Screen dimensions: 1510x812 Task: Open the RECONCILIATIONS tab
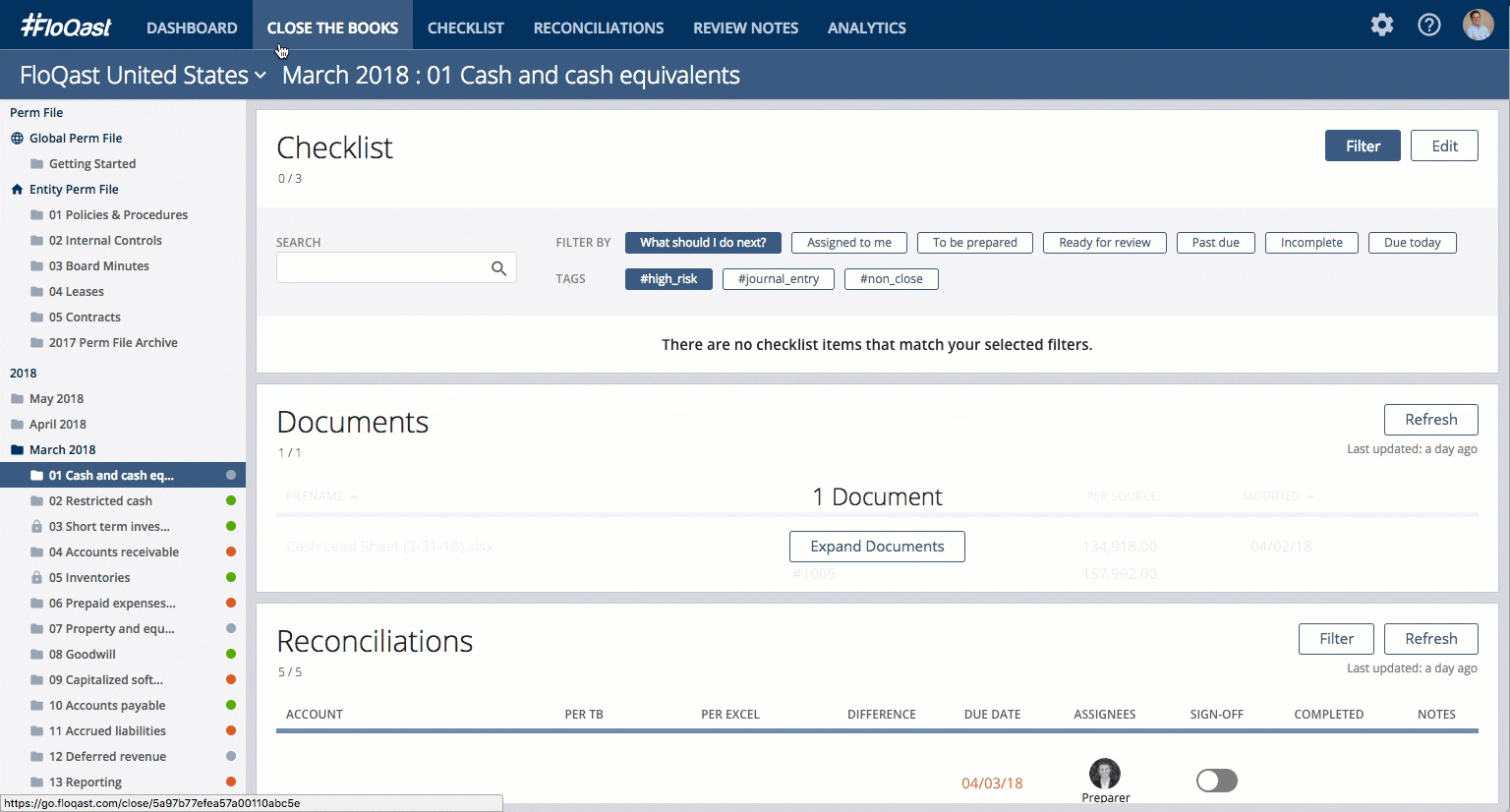(x=599, y=28)
